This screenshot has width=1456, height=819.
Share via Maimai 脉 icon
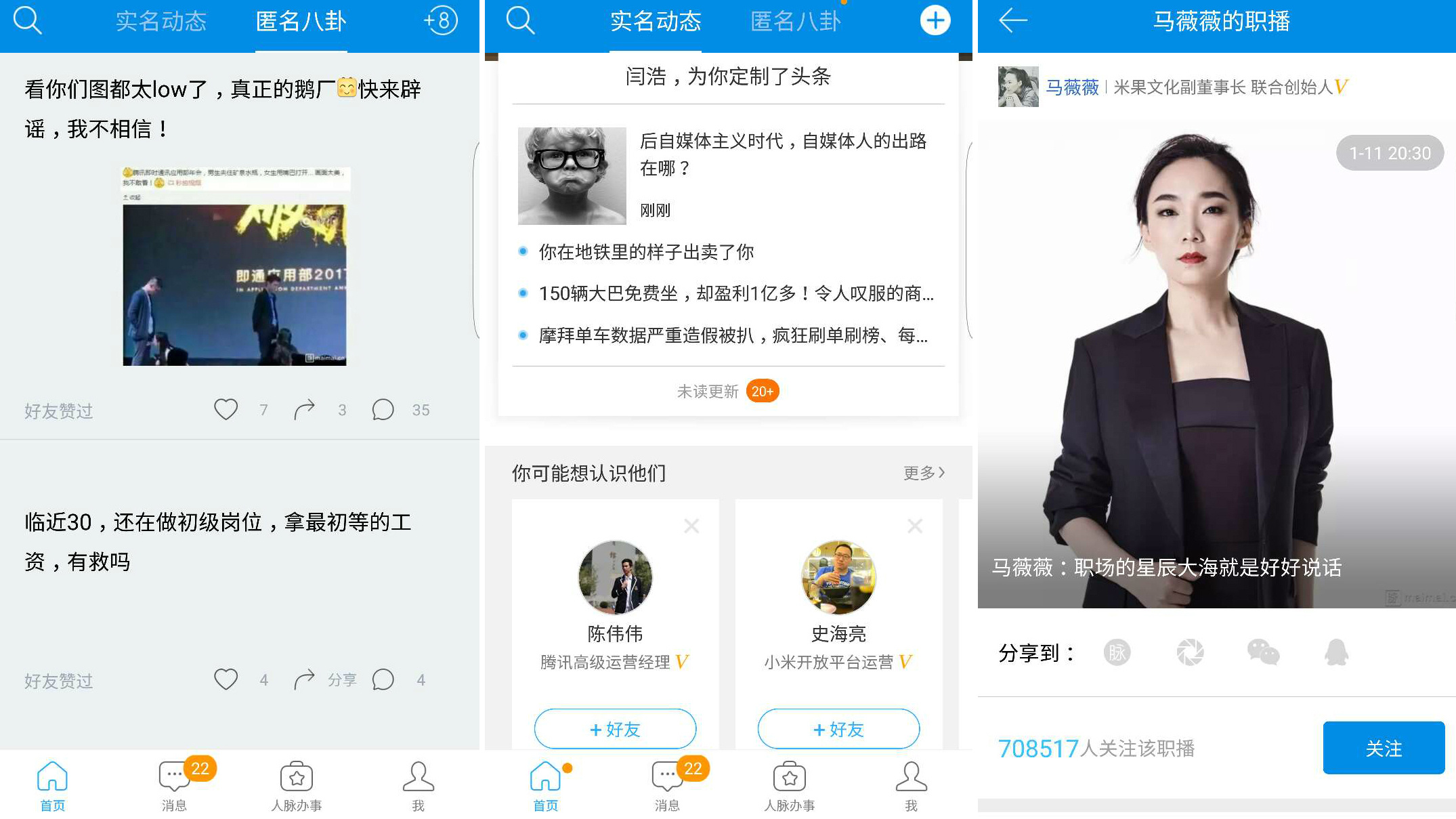pyautogui.click(x=1117, y=652)
